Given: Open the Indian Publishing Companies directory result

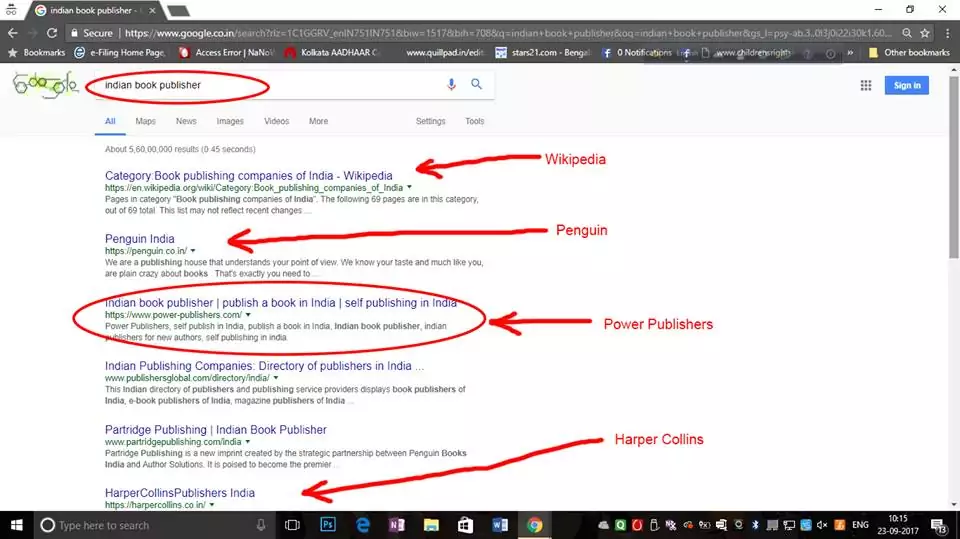Looking at the screenshot, I should coord(264,366).
